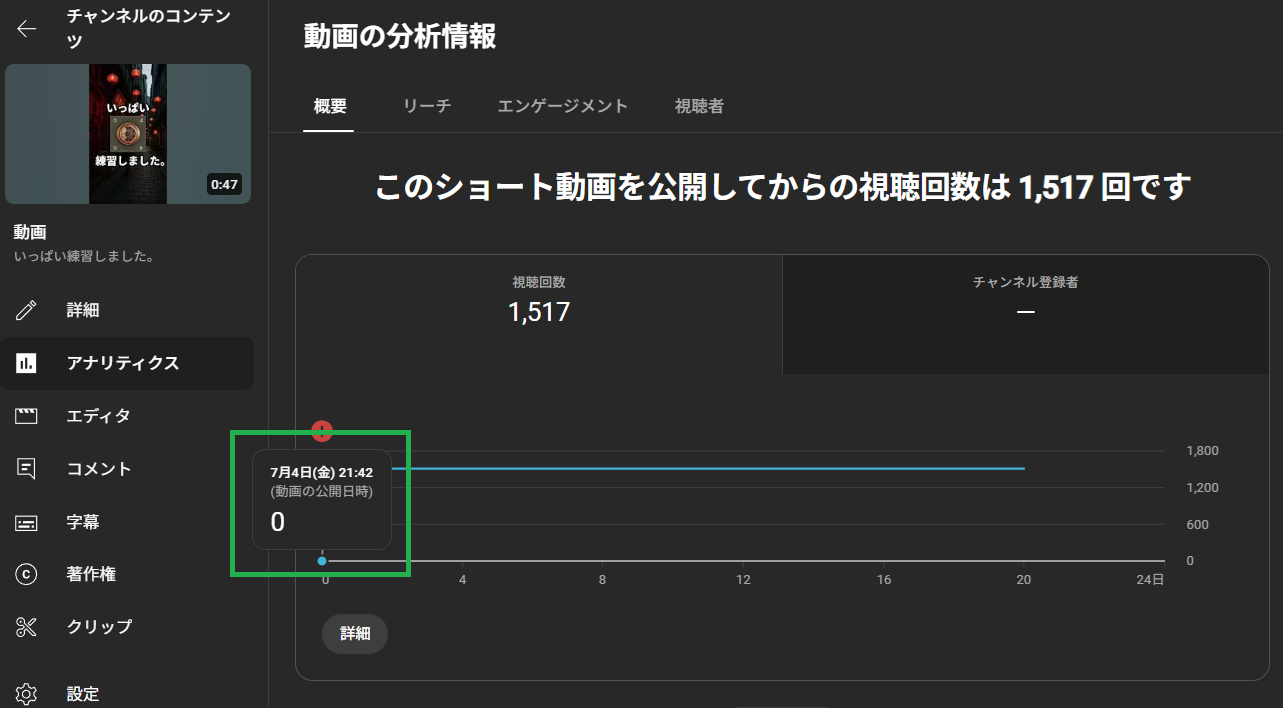Click the tooltip date 7月4日(金) 21:42
The width and height of the screenshot is (1283, 708).
(321, 472)
